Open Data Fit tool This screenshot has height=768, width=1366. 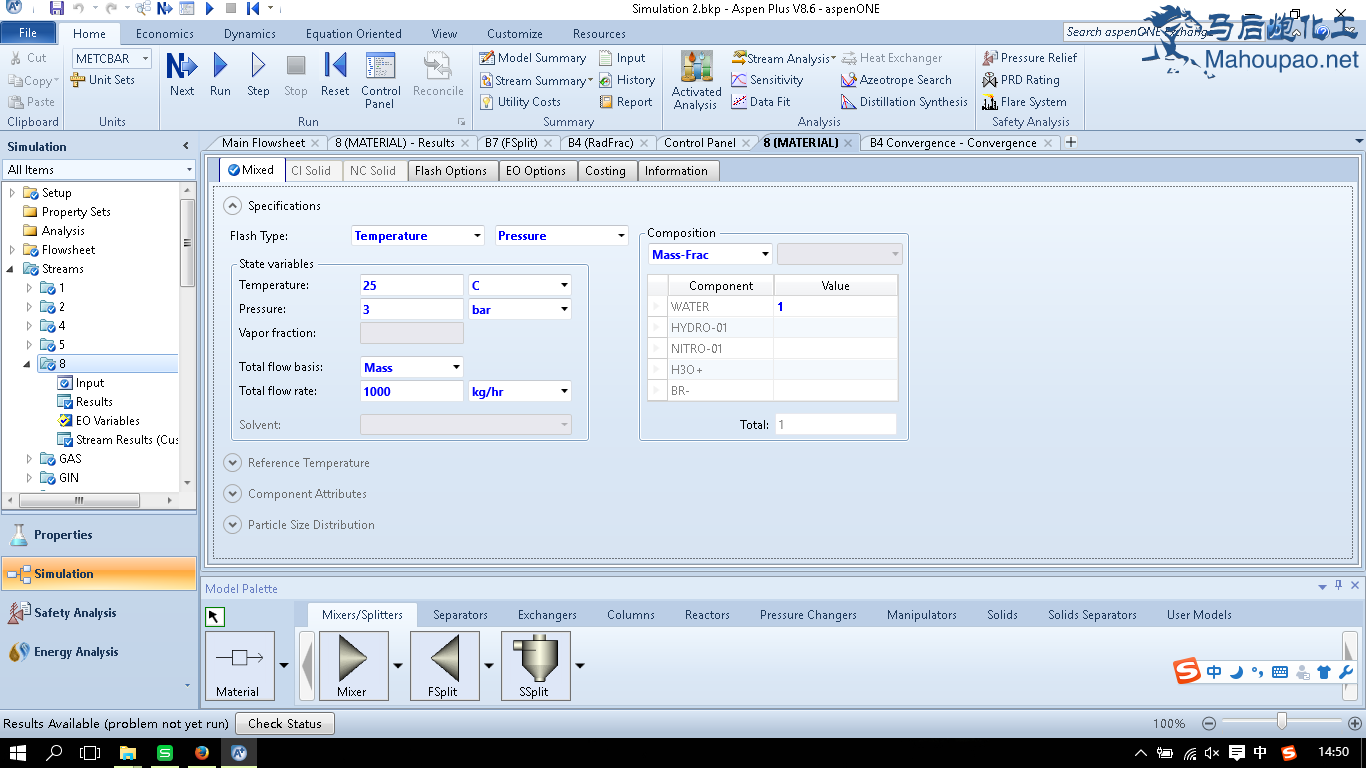click(x=761, y=102)
